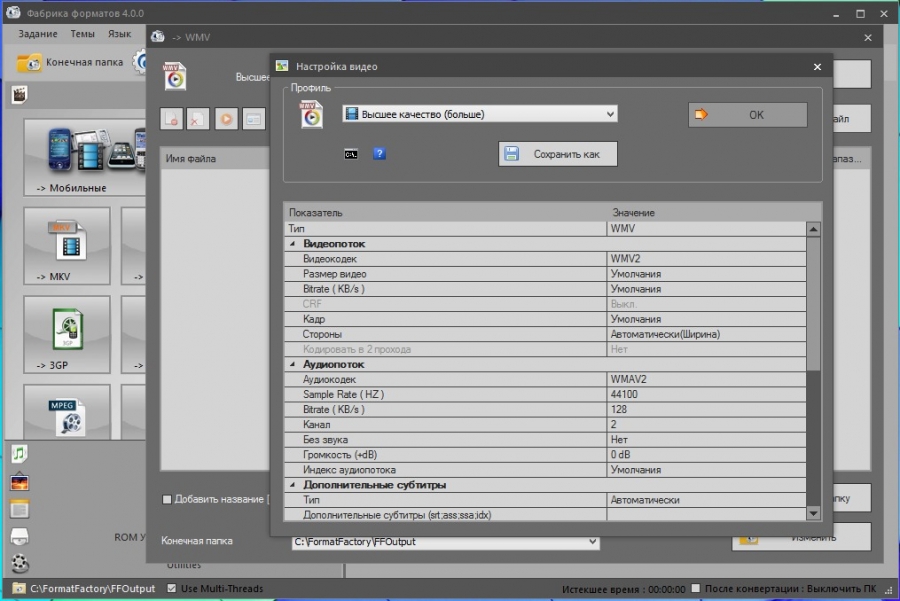Select the Дополнительные субтитры (srt;ass;ssa;idx) row
Image resolution: width=900 pixels, height=601 pixels.
point(545,515)
